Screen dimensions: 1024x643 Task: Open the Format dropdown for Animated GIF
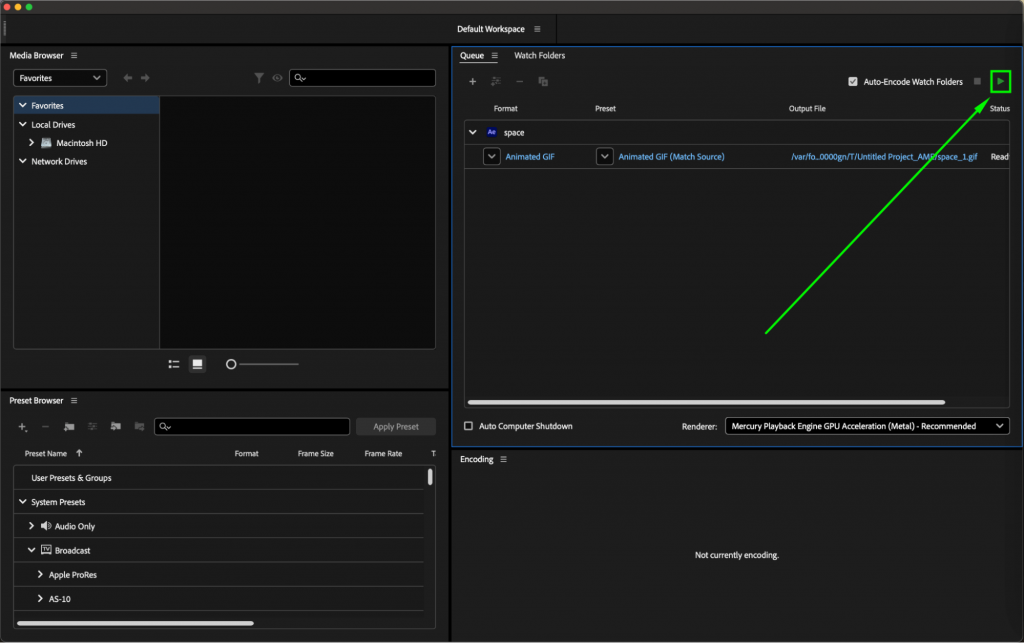click(491, 156)
